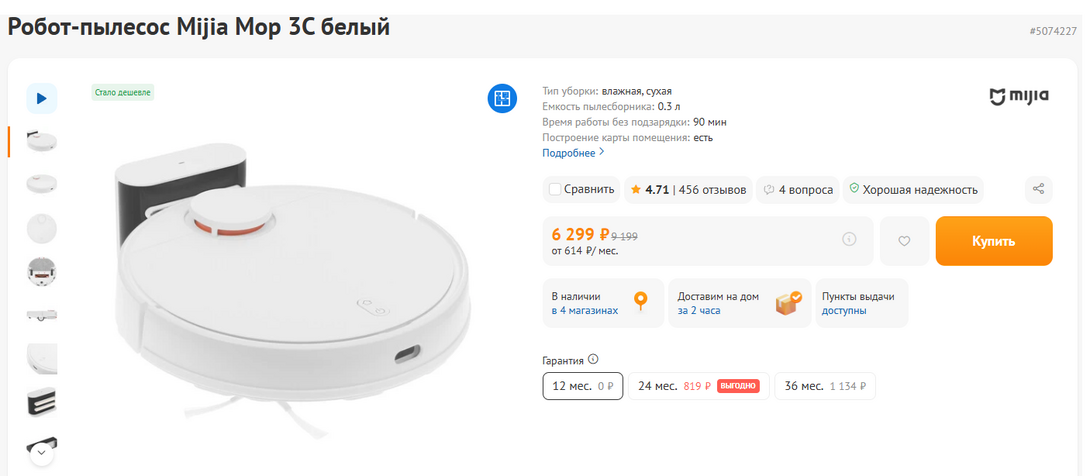The width and height of the screenshot is (1090, 476).
Task: Open the Хорошая надежность reliability badge
Action: (912, 189)
